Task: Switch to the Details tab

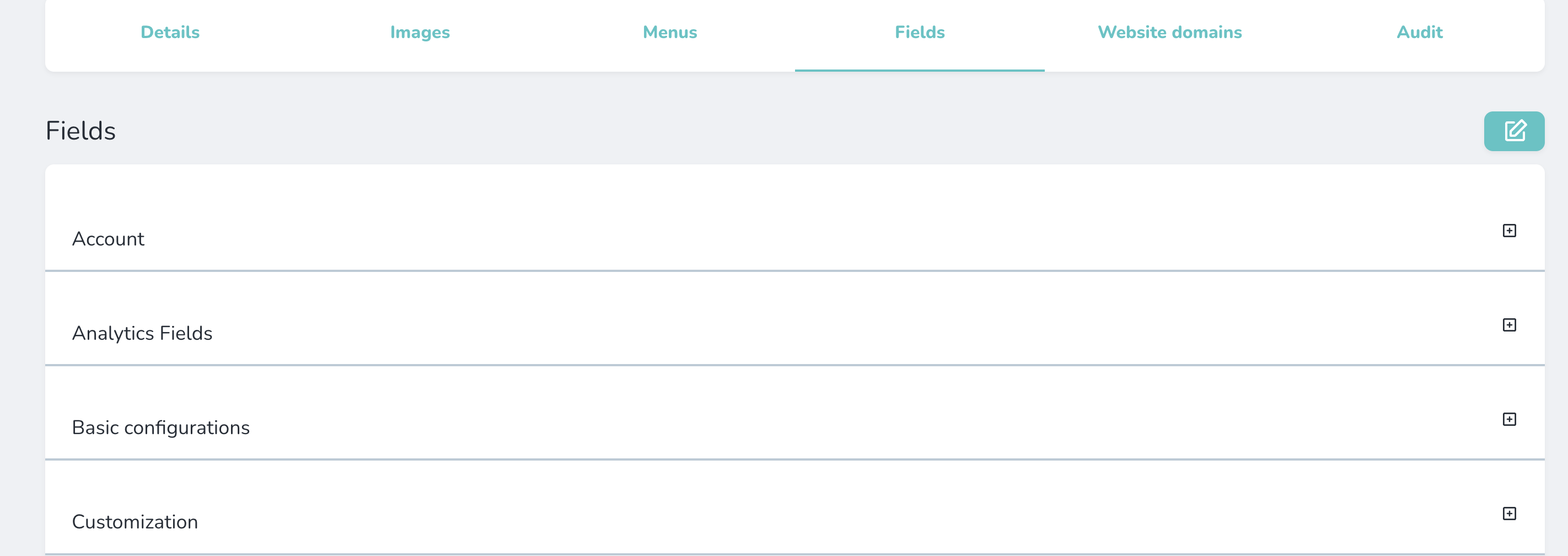Action: pyautogui.click(x=170, y=33)
